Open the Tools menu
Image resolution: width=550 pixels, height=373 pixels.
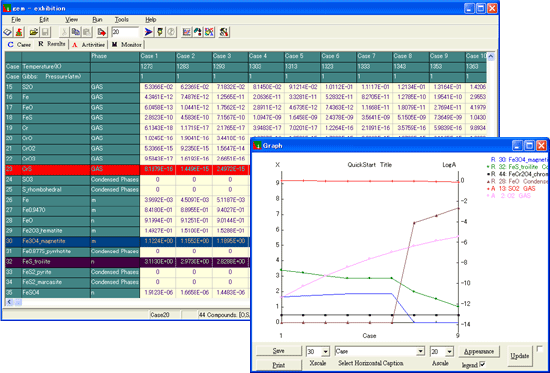122,20
